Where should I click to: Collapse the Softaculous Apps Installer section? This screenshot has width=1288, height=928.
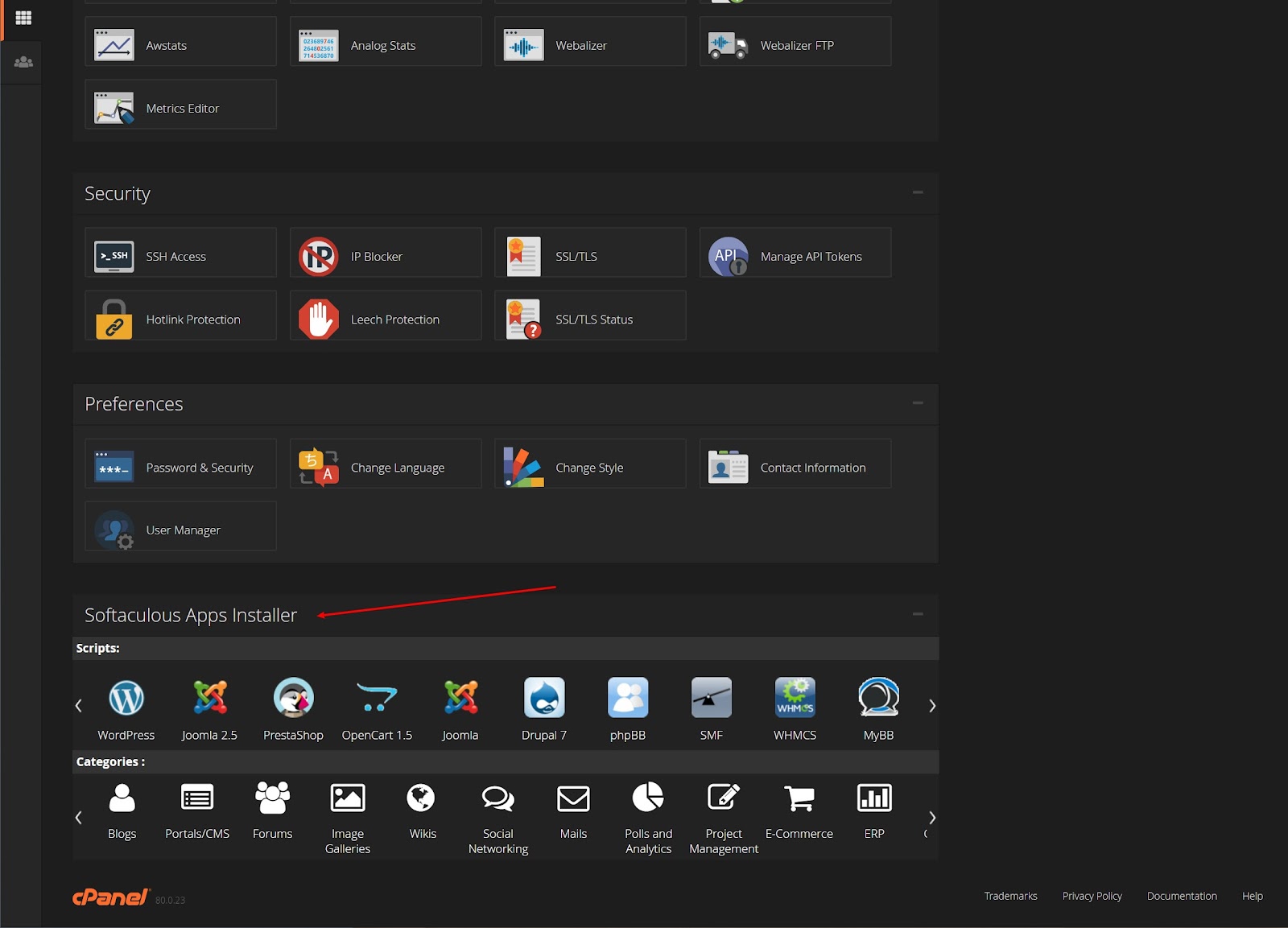click(918, 614)
